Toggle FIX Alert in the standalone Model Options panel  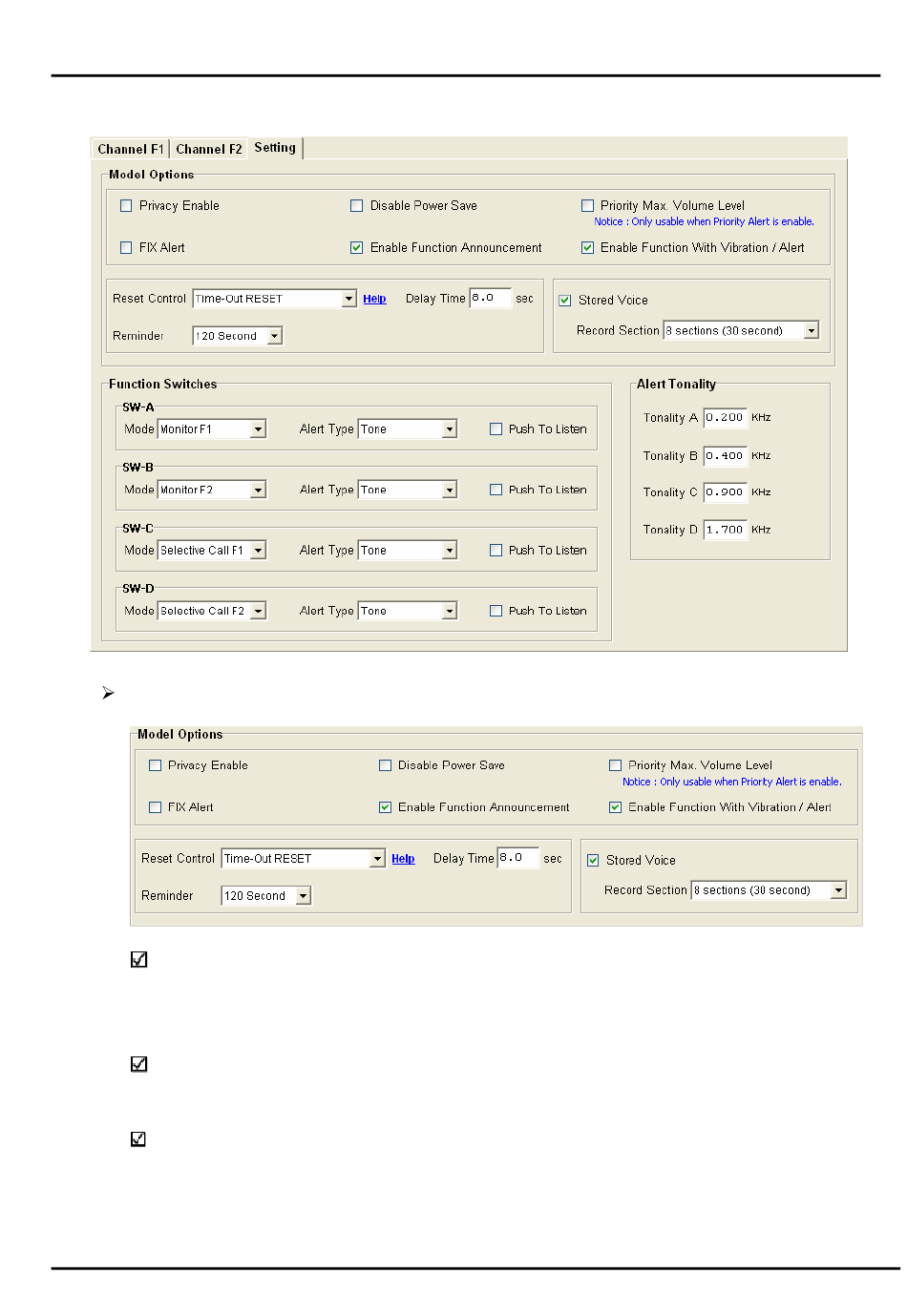pyautogui.click(x=156, y=807)
